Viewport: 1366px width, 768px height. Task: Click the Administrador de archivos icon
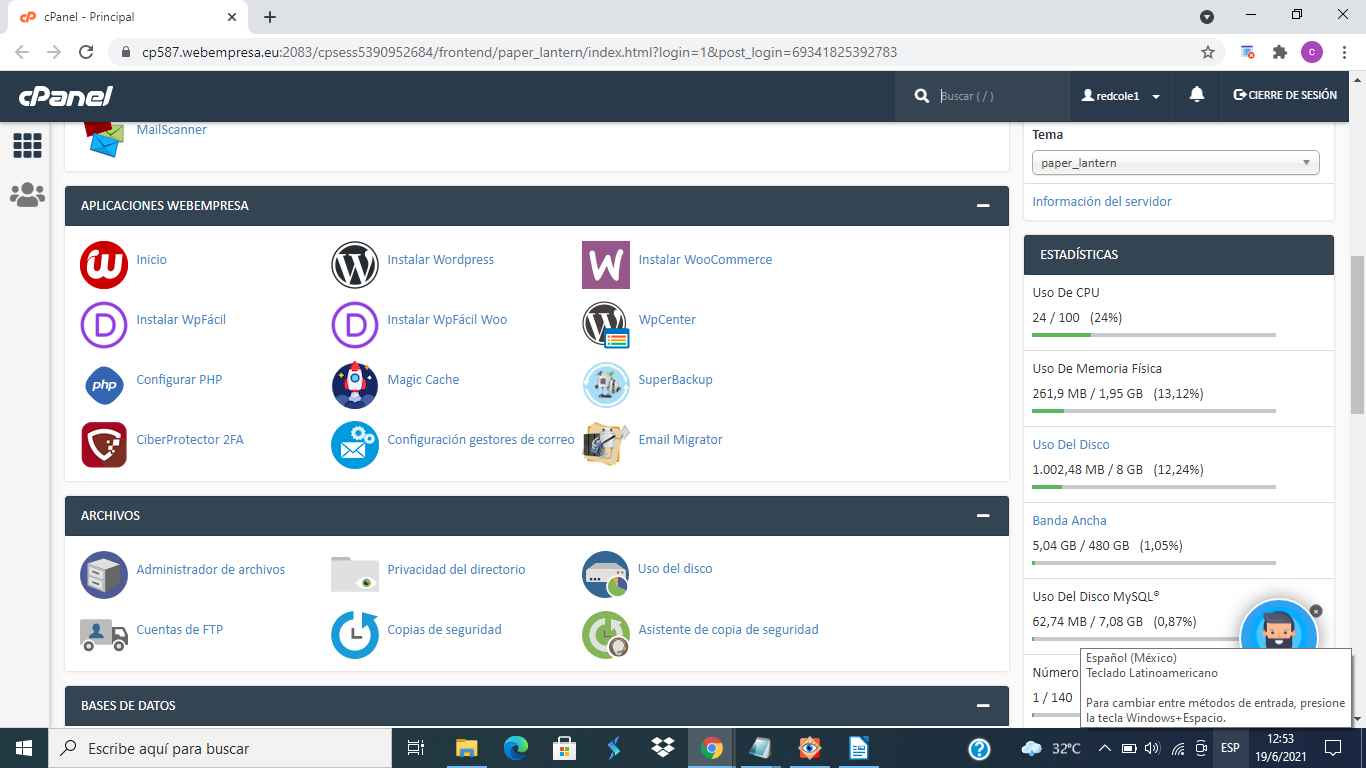pyautogui.click(x=104, y=575)
